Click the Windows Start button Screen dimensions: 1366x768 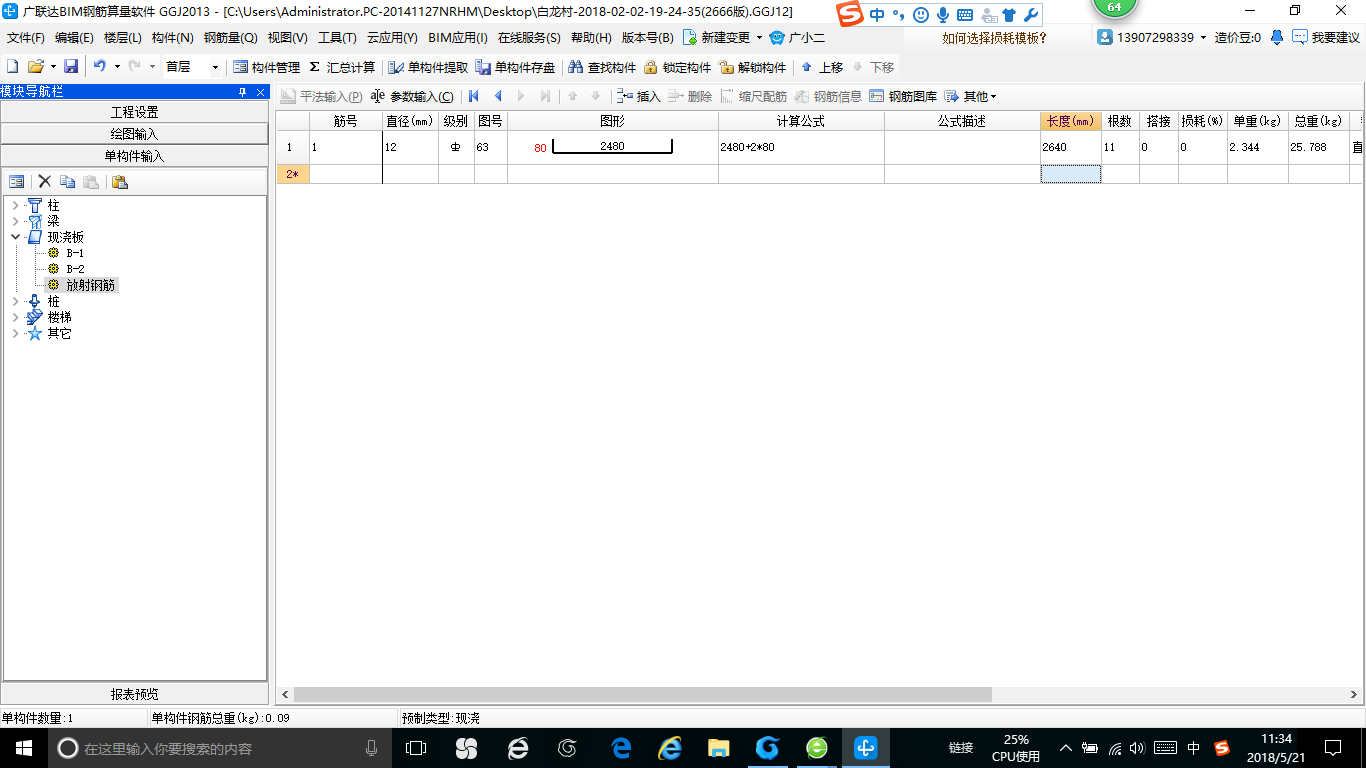pos(24,748)
